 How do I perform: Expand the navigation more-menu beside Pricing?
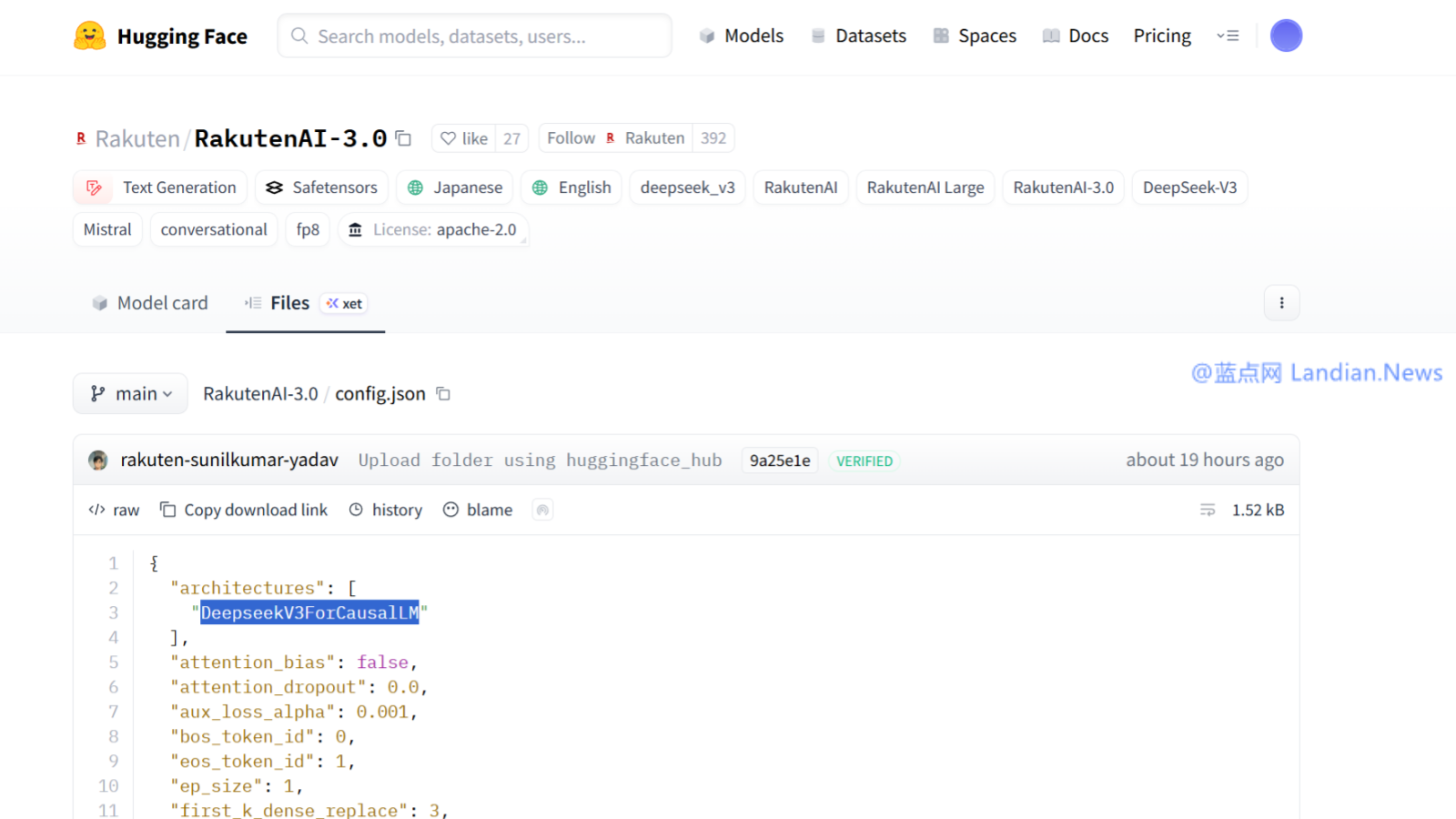pyautogui.click(x=1228, y=36)
